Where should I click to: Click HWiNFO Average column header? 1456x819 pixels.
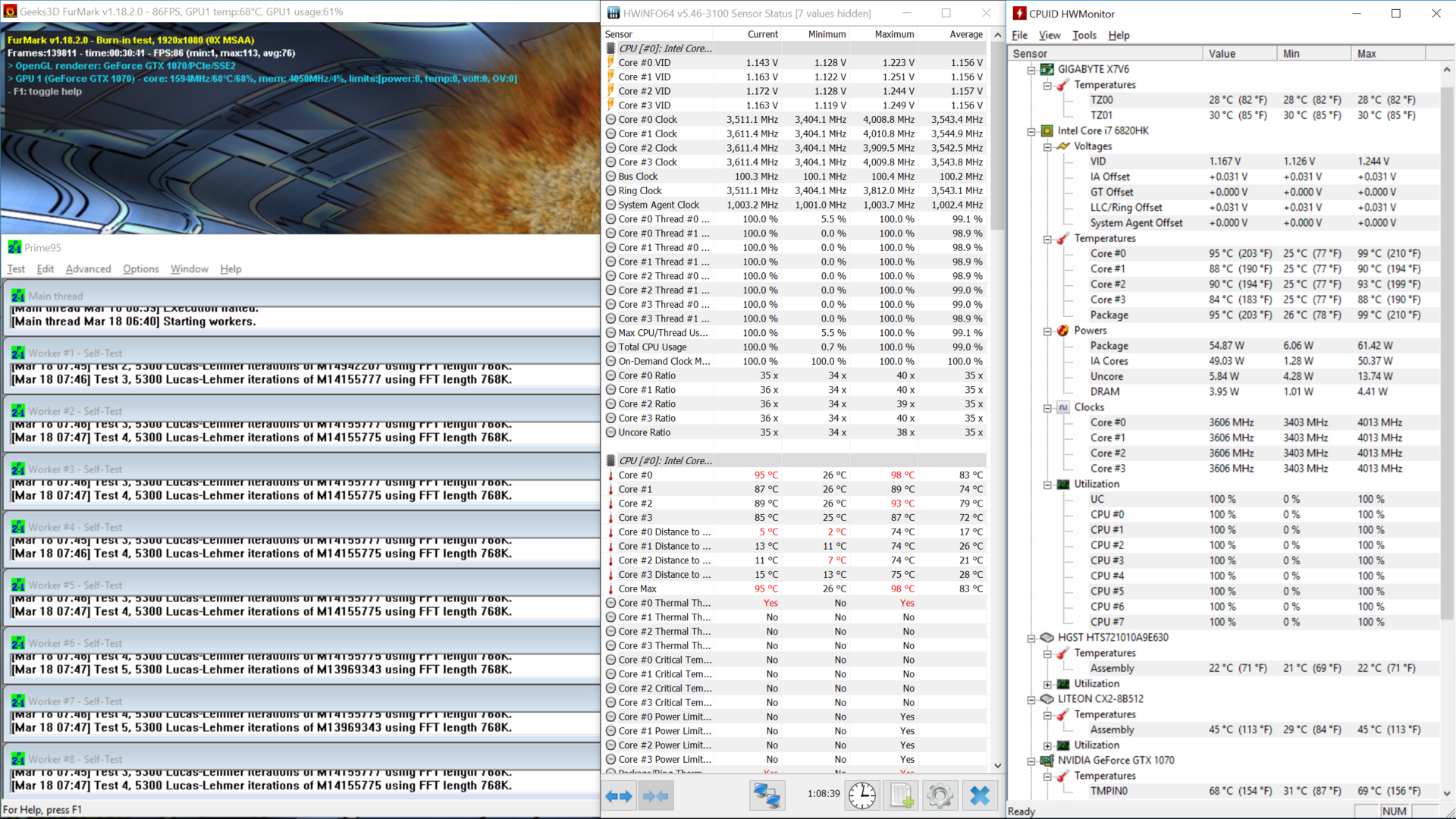click(952, 34)
